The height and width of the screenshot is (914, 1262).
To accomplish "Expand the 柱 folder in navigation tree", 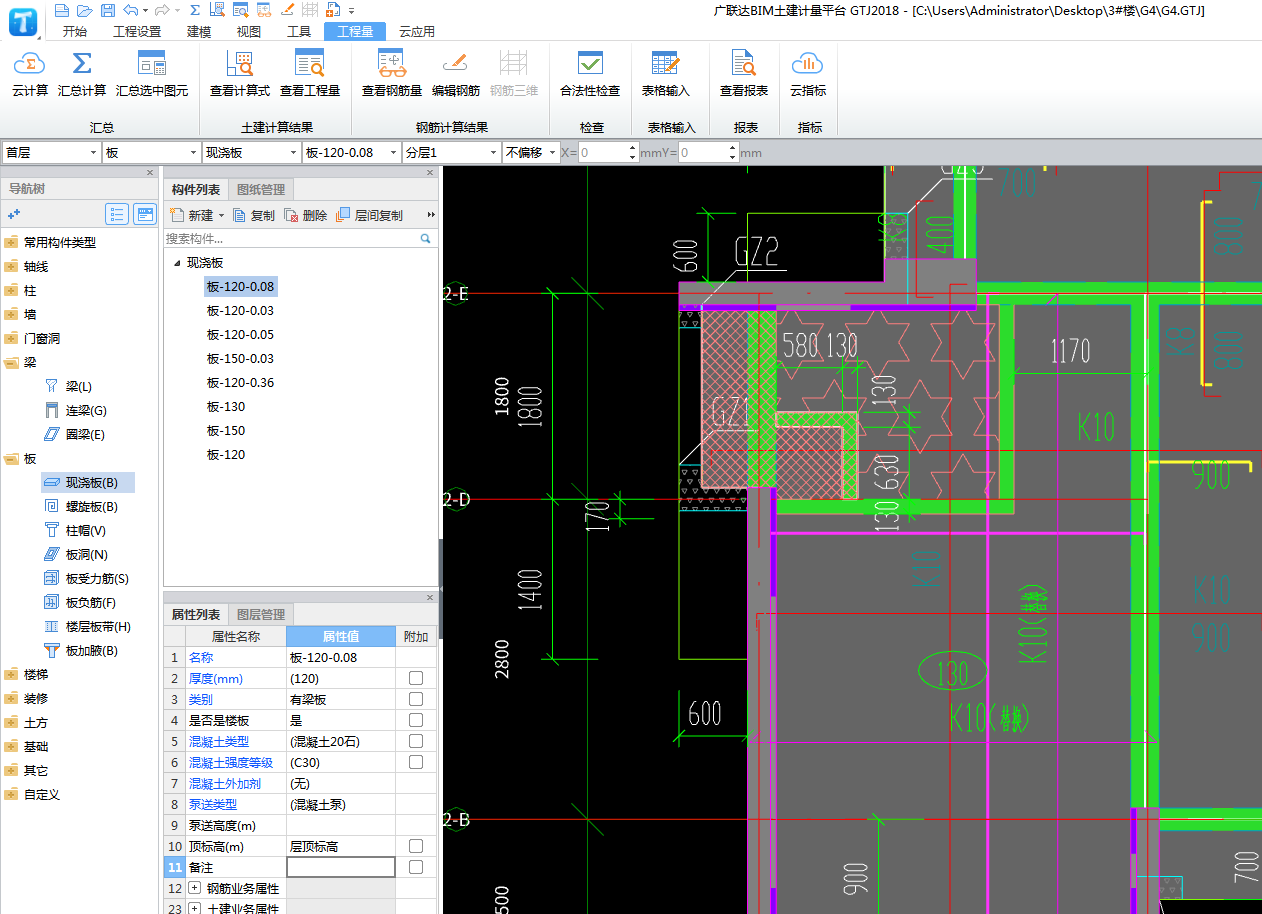I will [x=11, y=290].
